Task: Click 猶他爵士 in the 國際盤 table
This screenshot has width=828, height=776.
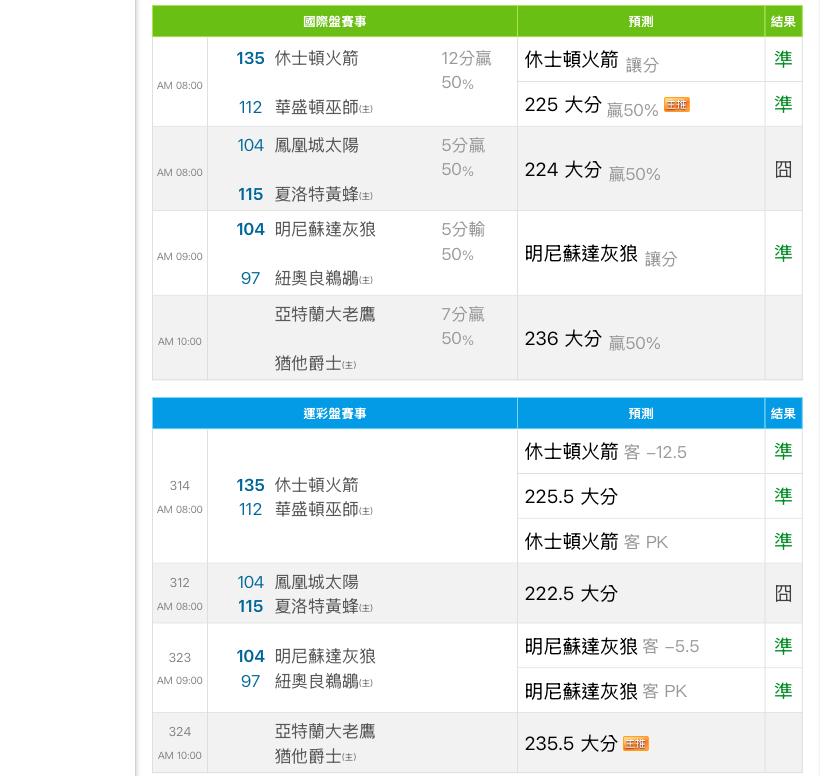Action: pos(308,363)
